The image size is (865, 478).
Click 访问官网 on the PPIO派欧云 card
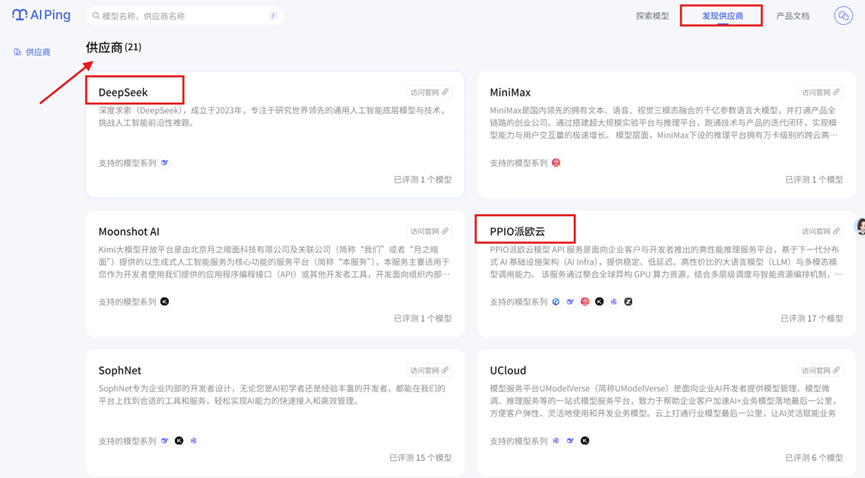(x=820, y=231)
